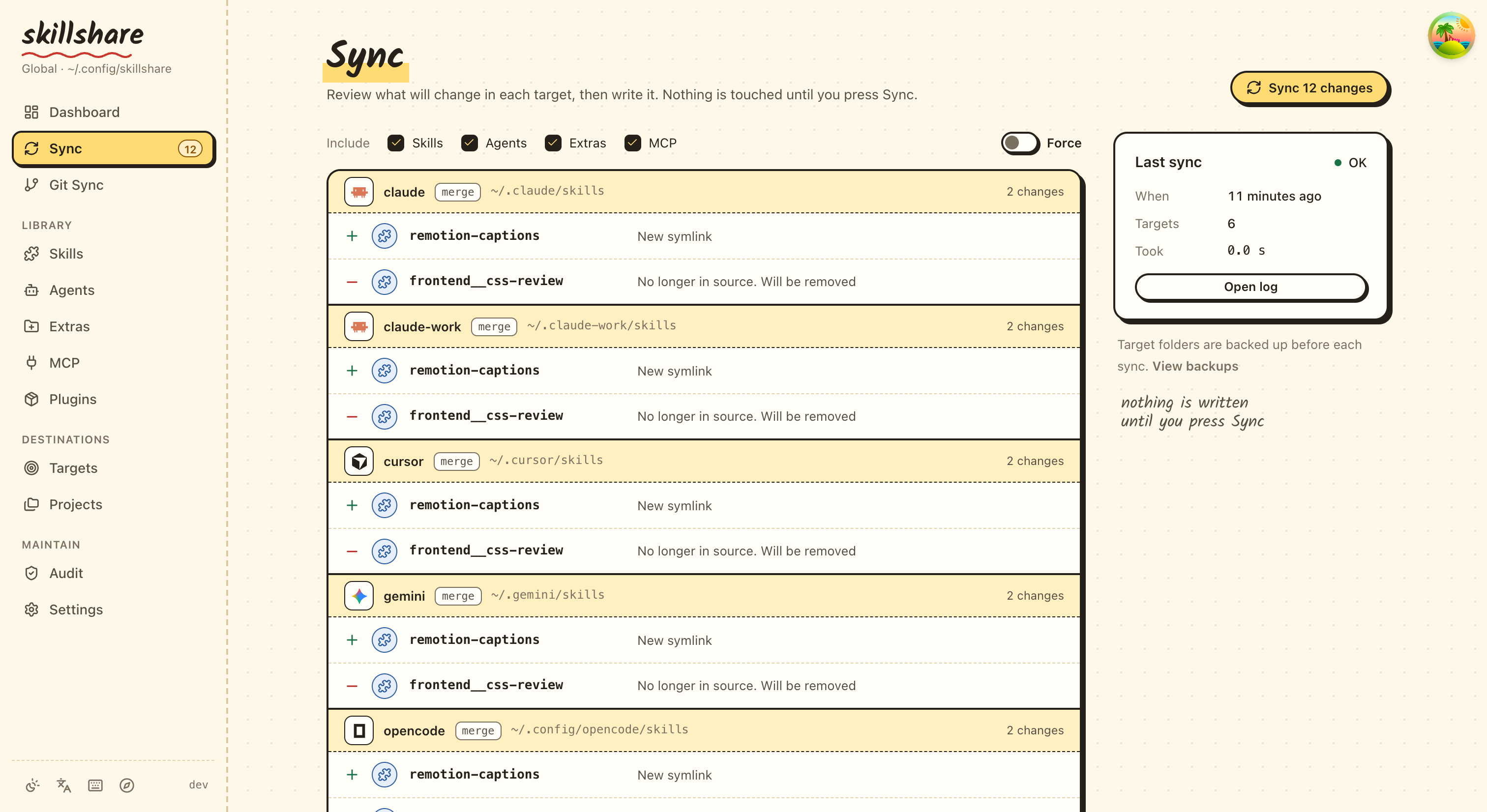Click the opencode target square icon

coord(358,730)
